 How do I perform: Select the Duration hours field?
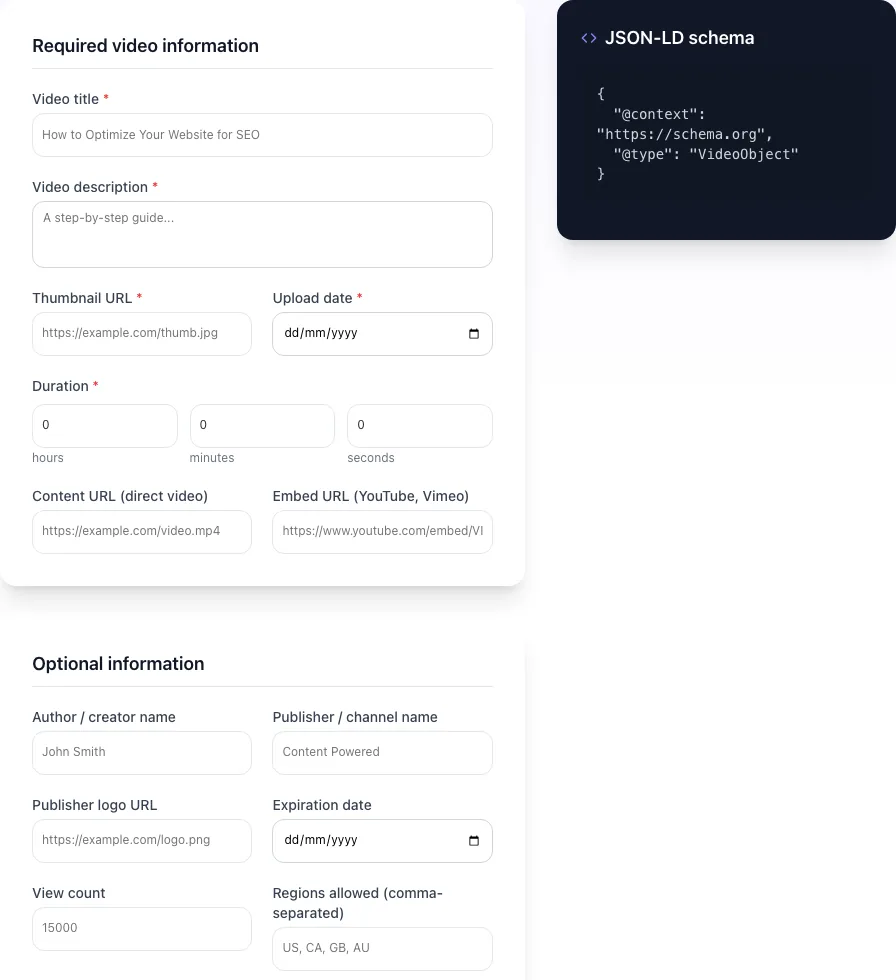click(105, 426)
